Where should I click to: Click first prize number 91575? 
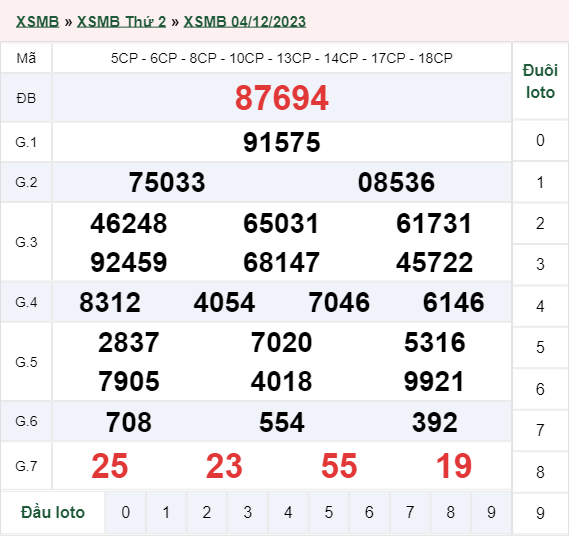point(282,142)
